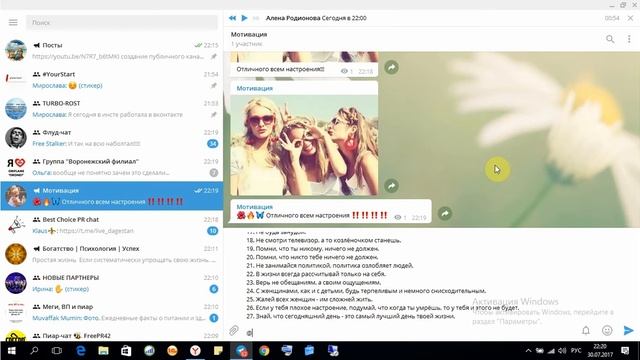Launch Microsoft Edge from the taskbar
The height and width of the screenshot is (360, 640).
tap(80, 351)
